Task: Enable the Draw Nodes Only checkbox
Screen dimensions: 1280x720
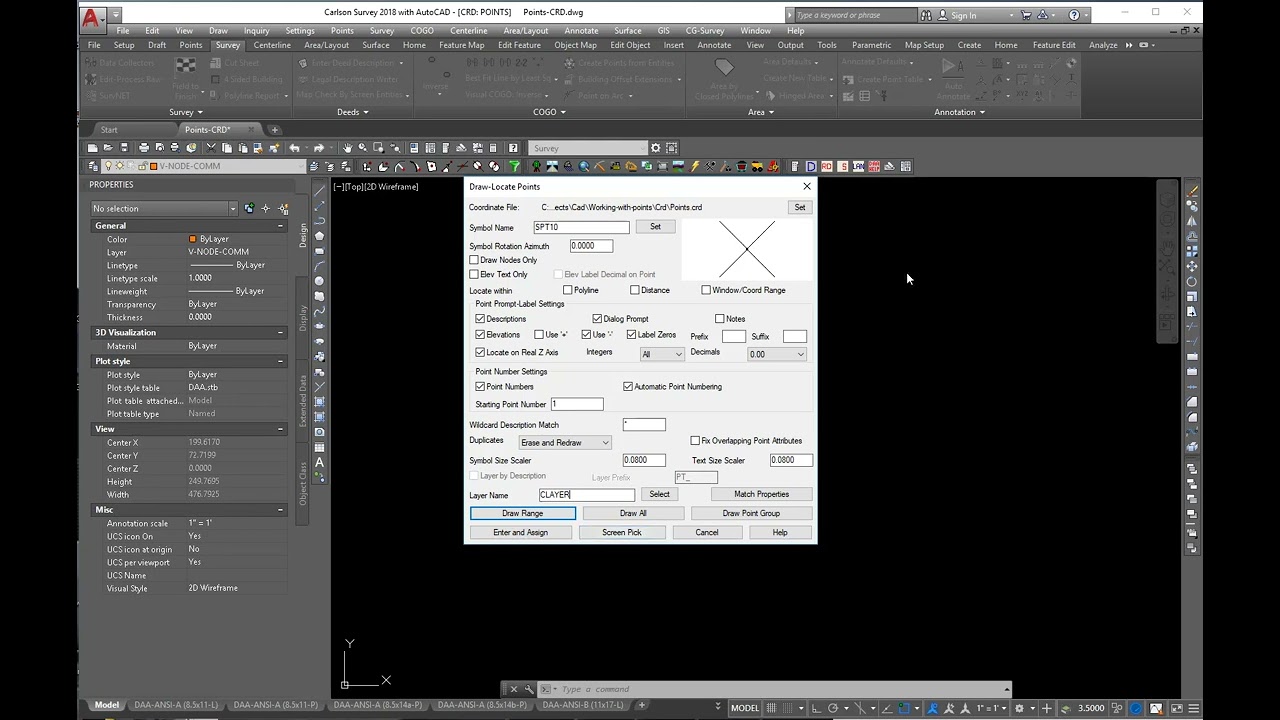Action: click(x=474, y=260)
